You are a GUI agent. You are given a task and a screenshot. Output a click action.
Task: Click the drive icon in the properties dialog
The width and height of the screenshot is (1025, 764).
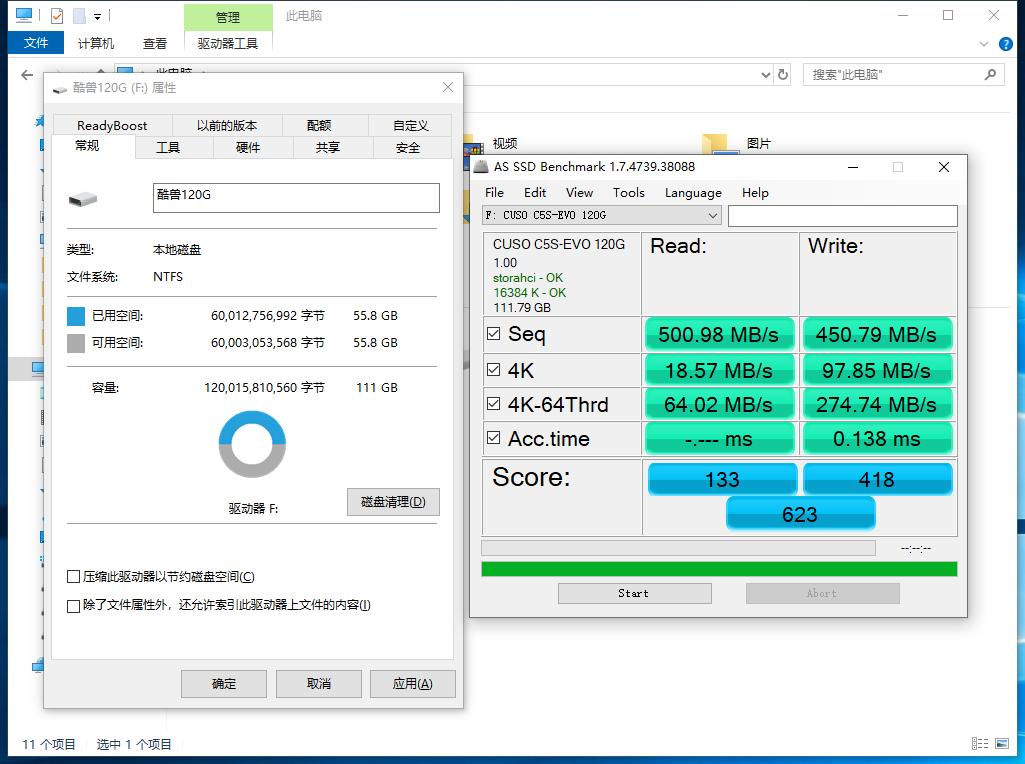point(83,197)
